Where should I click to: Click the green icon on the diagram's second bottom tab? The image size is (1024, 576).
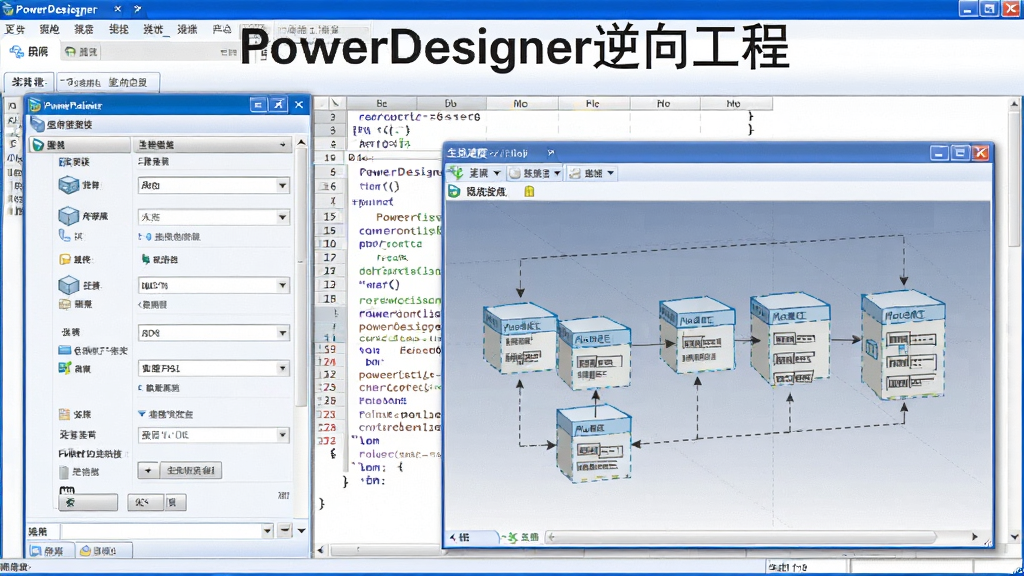[513, 537]
